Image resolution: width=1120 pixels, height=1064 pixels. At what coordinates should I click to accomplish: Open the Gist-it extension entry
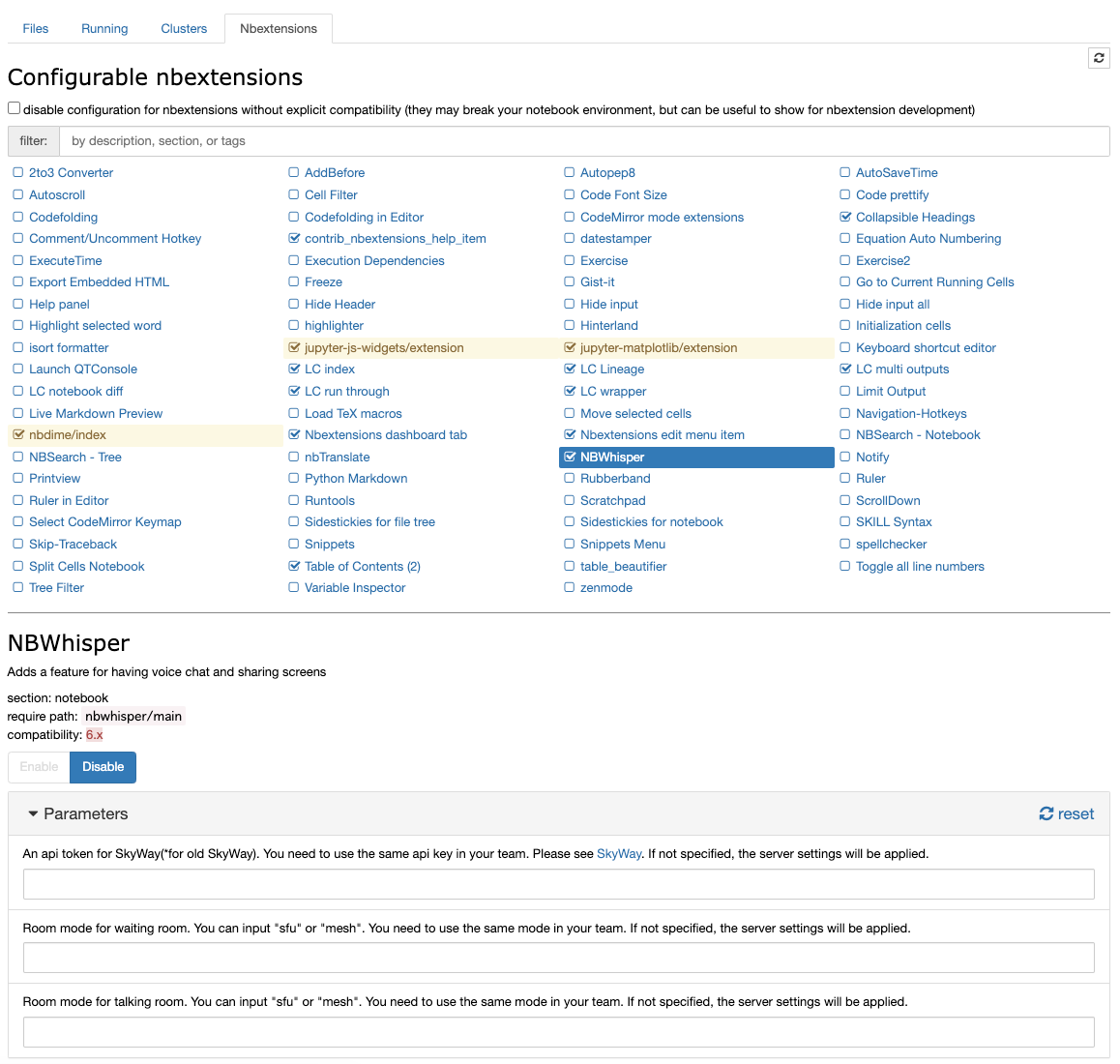(598, 282)
